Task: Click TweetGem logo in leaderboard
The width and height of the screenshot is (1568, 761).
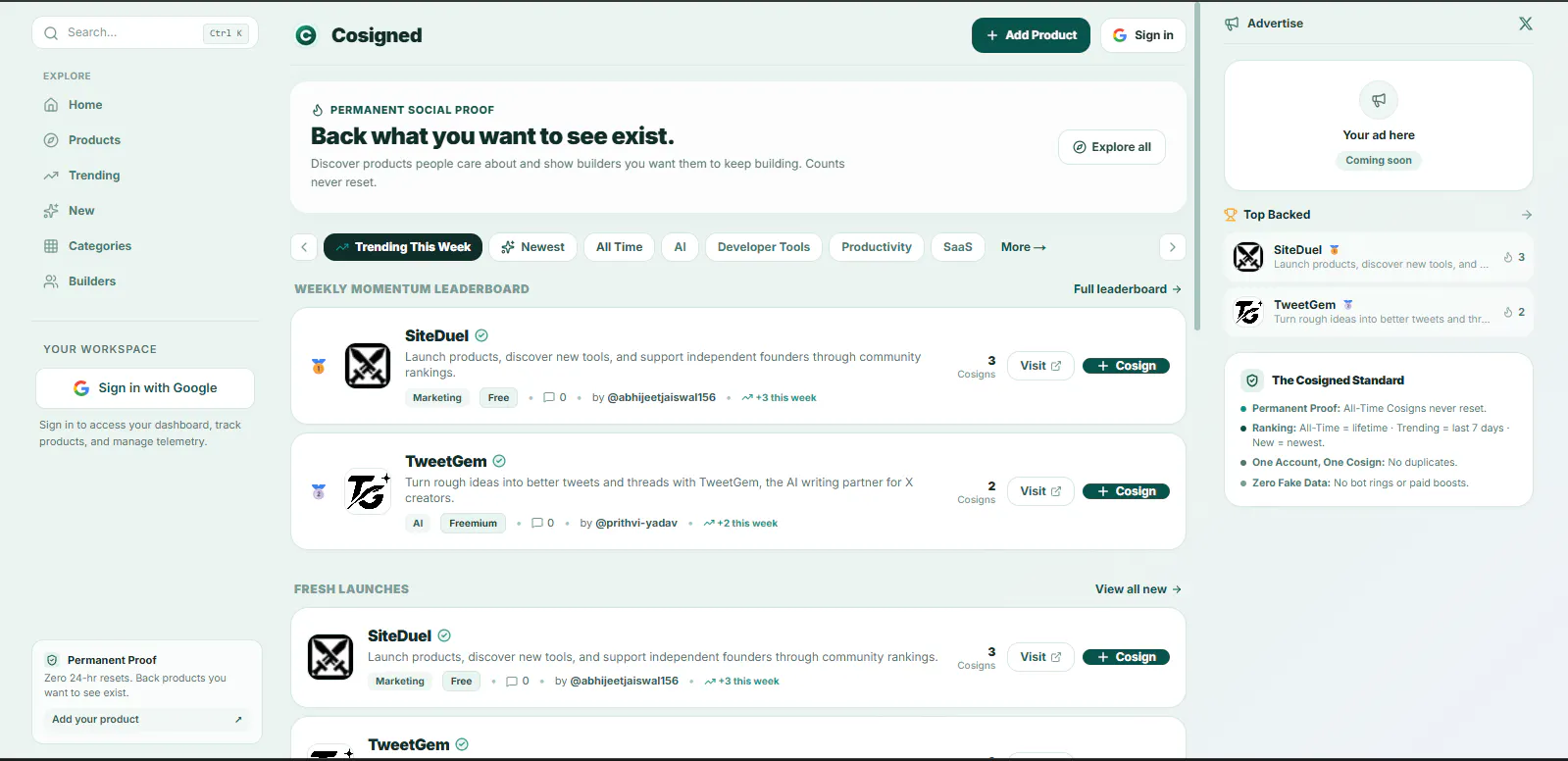Action: click(368, 491)
